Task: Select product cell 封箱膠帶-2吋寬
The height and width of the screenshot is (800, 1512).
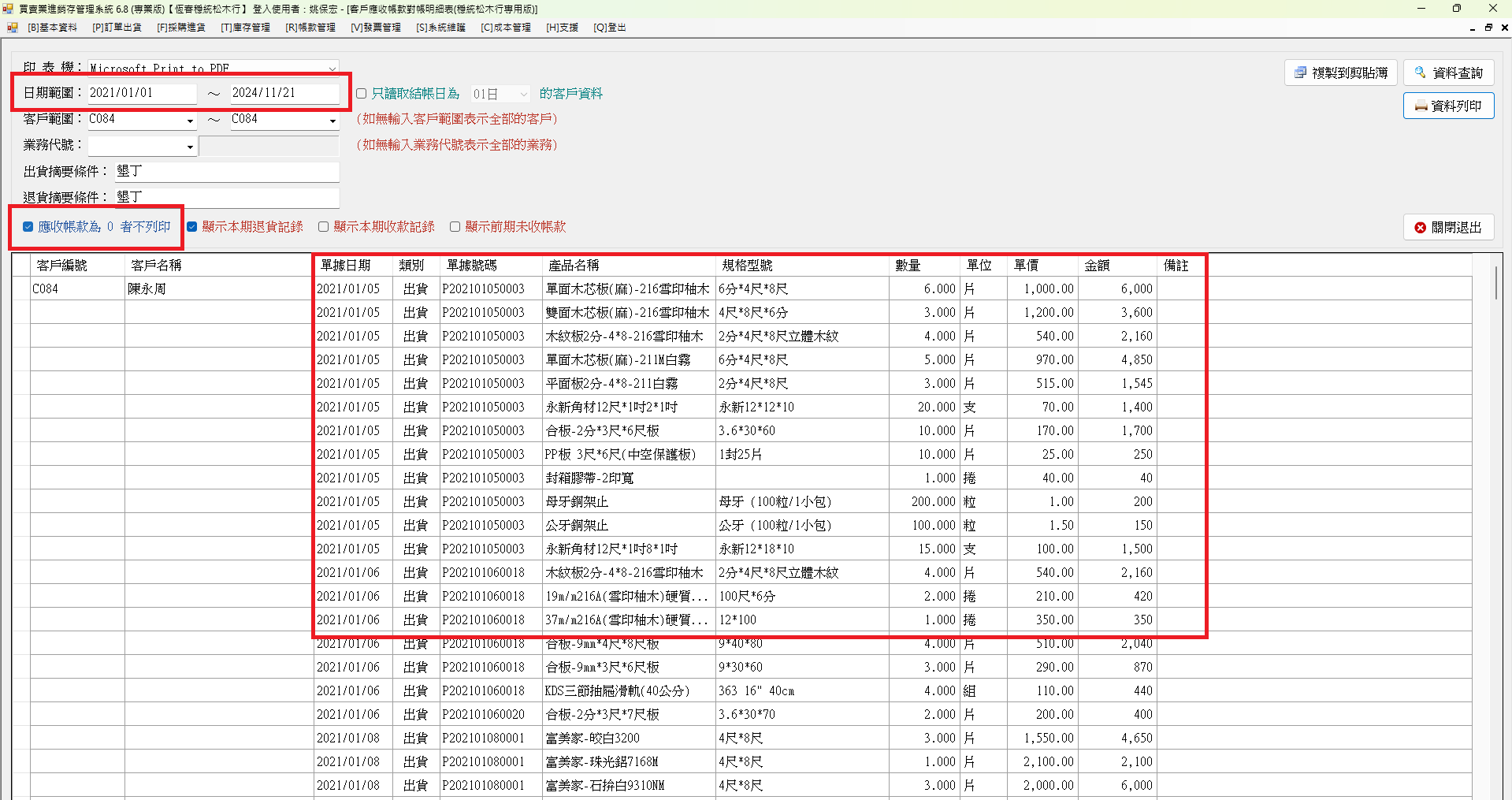Action: click(630, 478)
